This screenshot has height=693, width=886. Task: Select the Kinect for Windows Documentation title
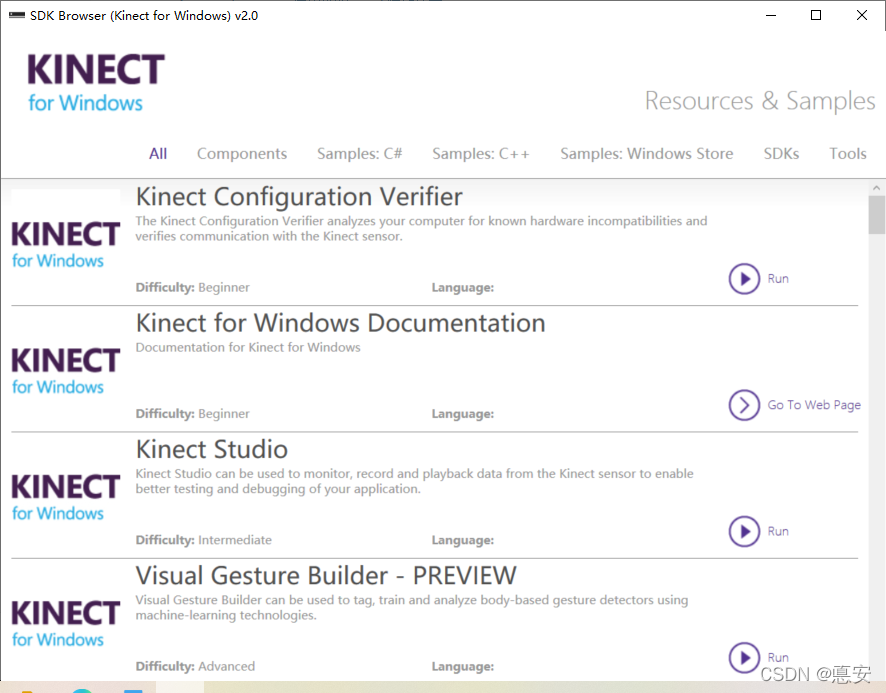point(340,323)
